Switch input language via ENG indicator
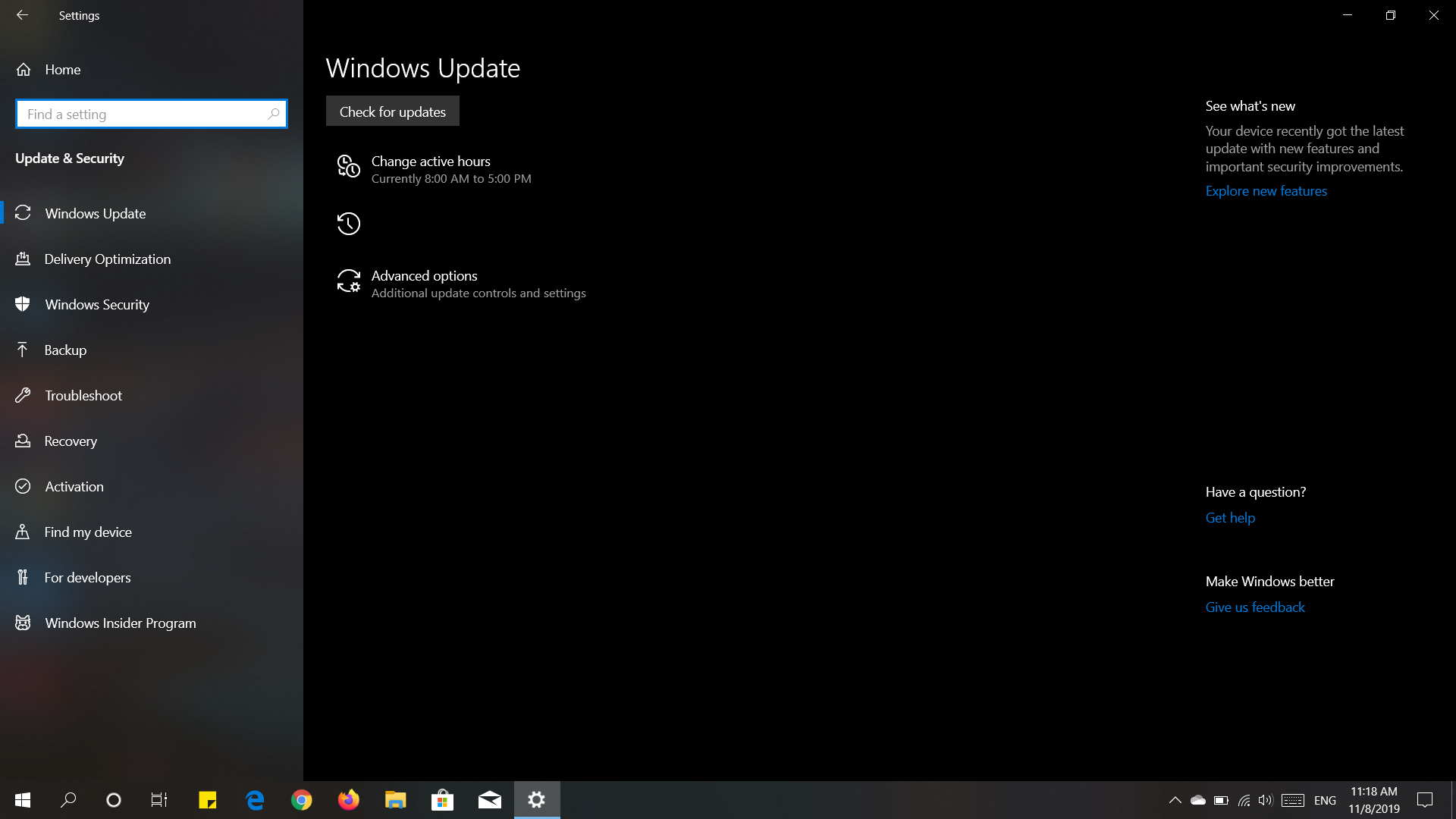 pyautogui.click(x=1325, y=801)
